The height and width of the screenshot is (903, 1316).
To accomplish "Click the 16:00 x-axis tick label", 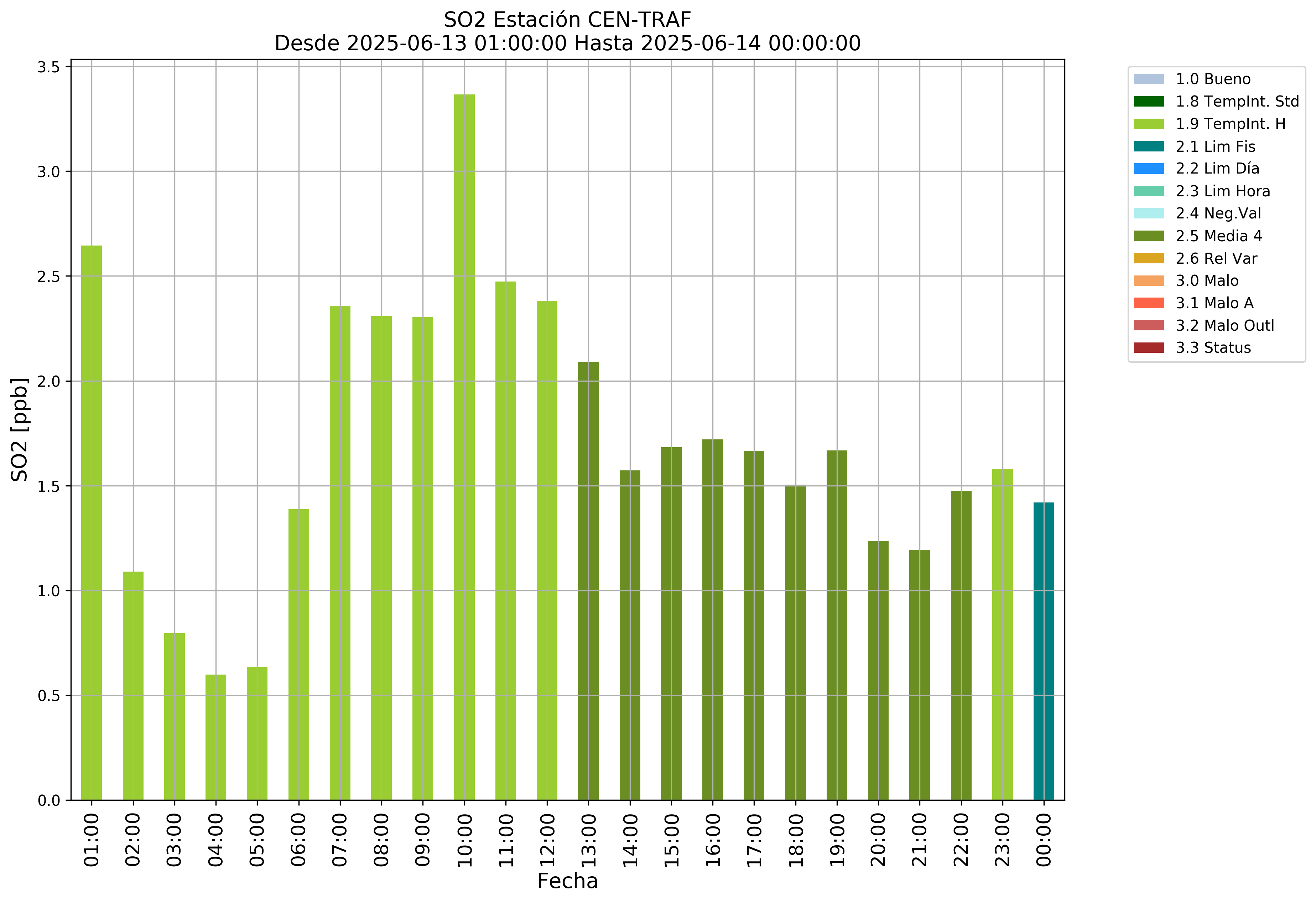I will click(713, 840).
